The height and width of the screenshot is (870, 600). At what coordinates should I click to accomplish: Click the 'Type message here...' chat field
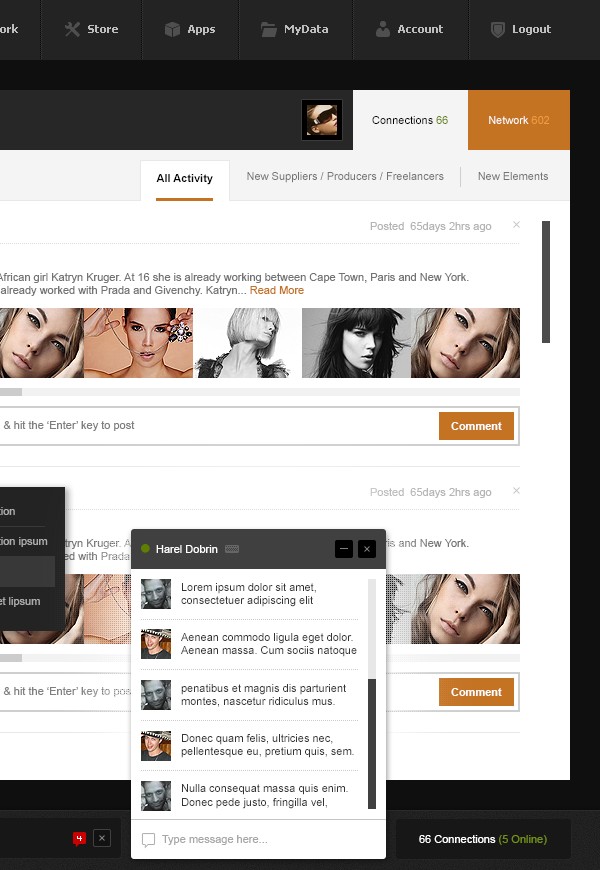[259, 839]
